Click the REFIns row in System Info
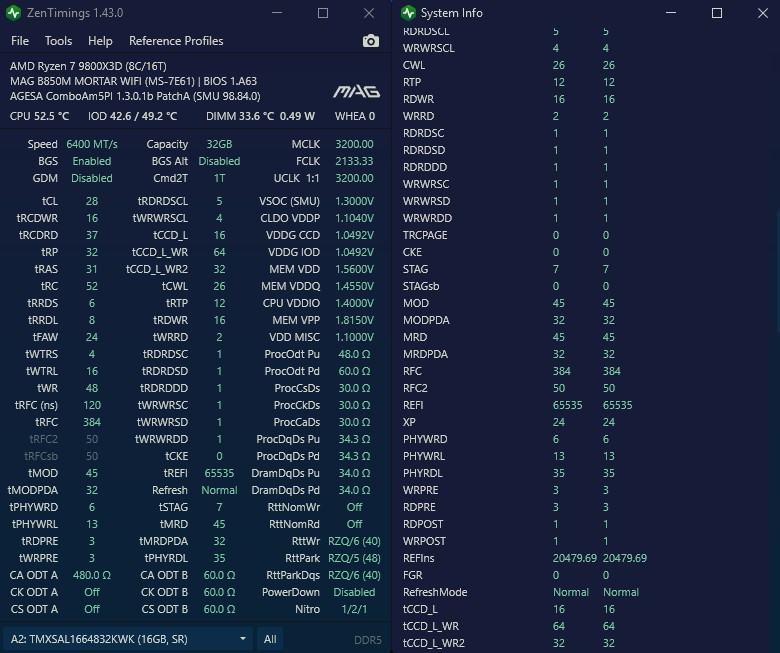The image size is (780, 653). [x=525, y=558]
